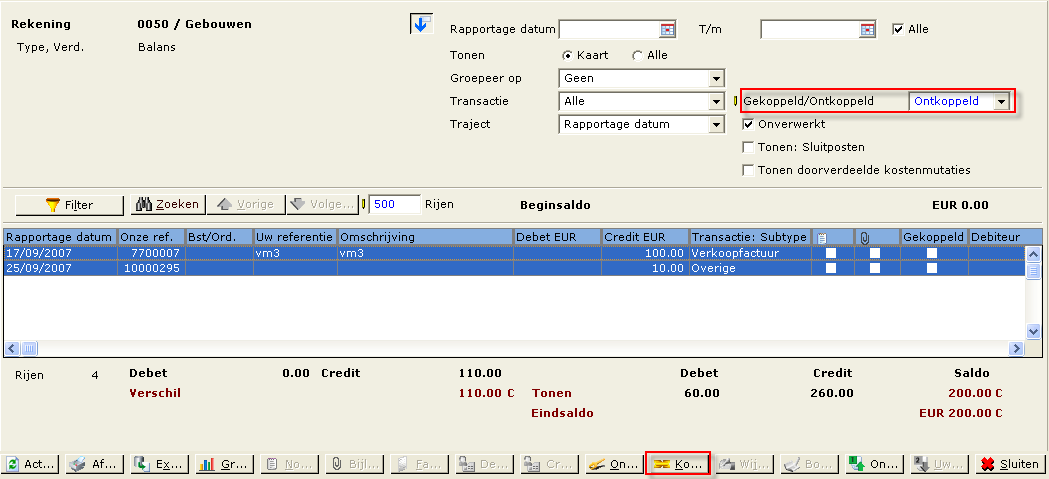Open the Traject dropdown
Image resolution: width=1049 pixels, height=479 pixels.
[715, 125]
